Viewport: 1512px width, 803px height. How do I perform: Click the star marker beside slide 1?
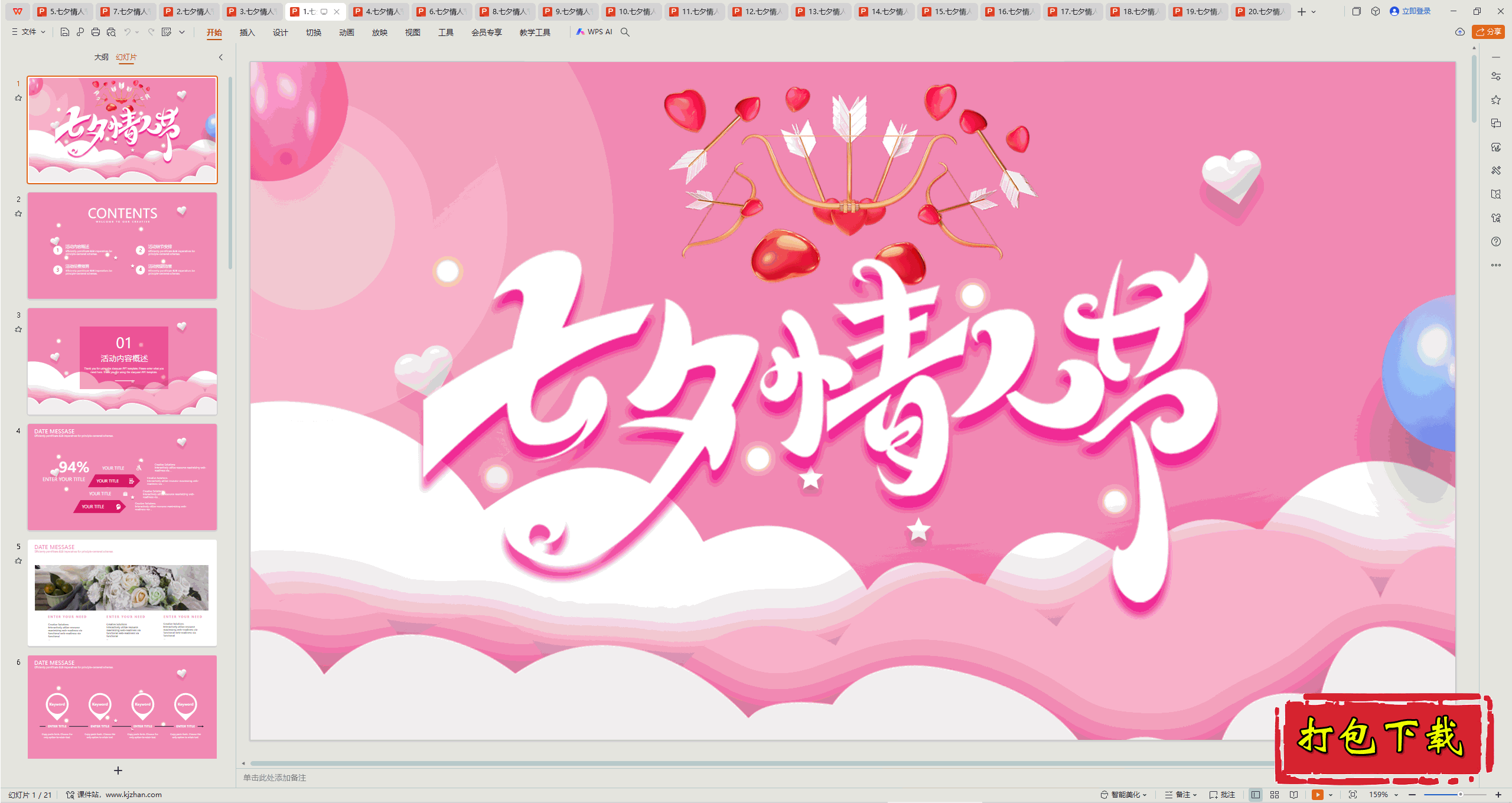pyautogui.click(x=18, y=98)
